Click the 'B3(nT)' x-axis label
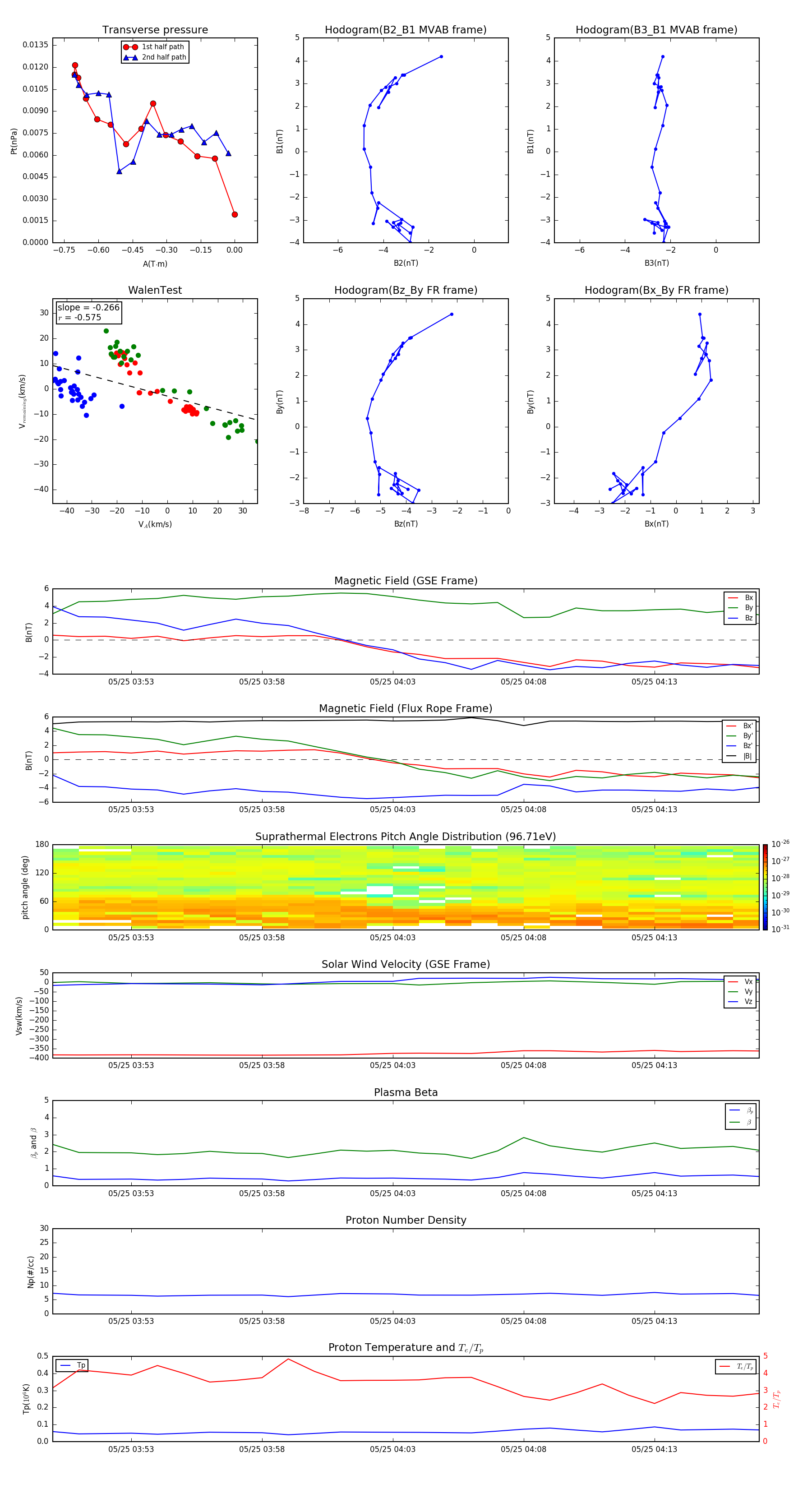The image size is (812, 1489). point(656,263)
